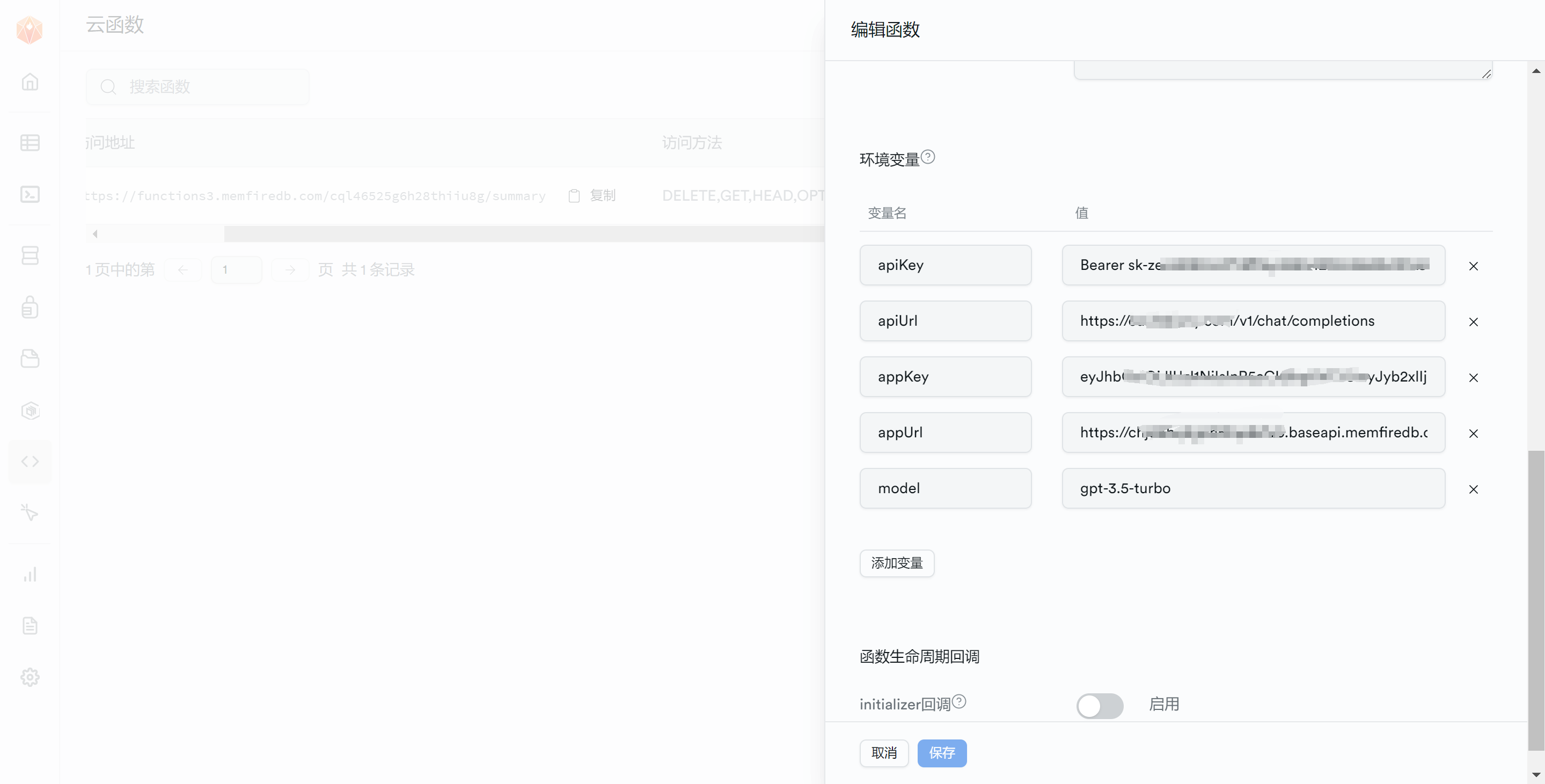Toggle the initializer回调 启用 switch
This screenshot has height=784, width=1545.
tap(1100, 706)
